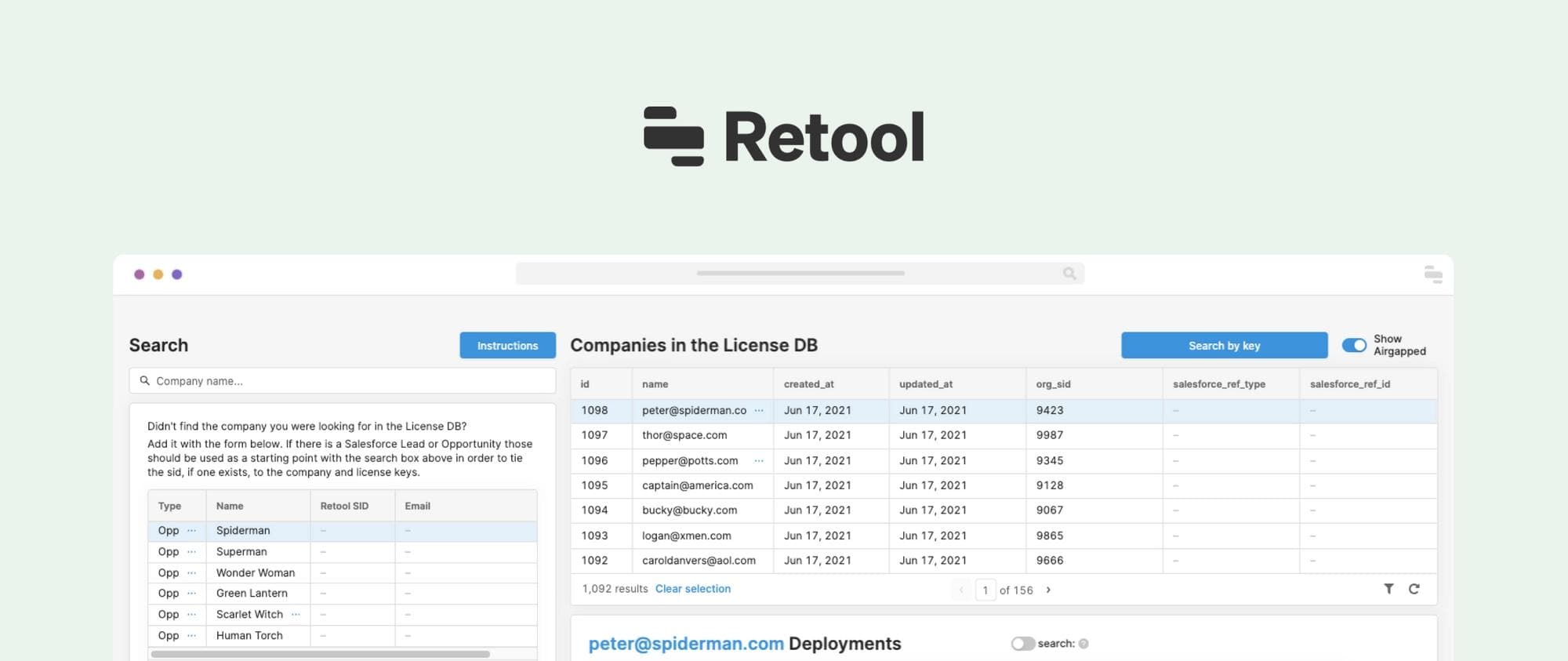Disable the Show Airgapped toggle

(x=1354, y=345)
